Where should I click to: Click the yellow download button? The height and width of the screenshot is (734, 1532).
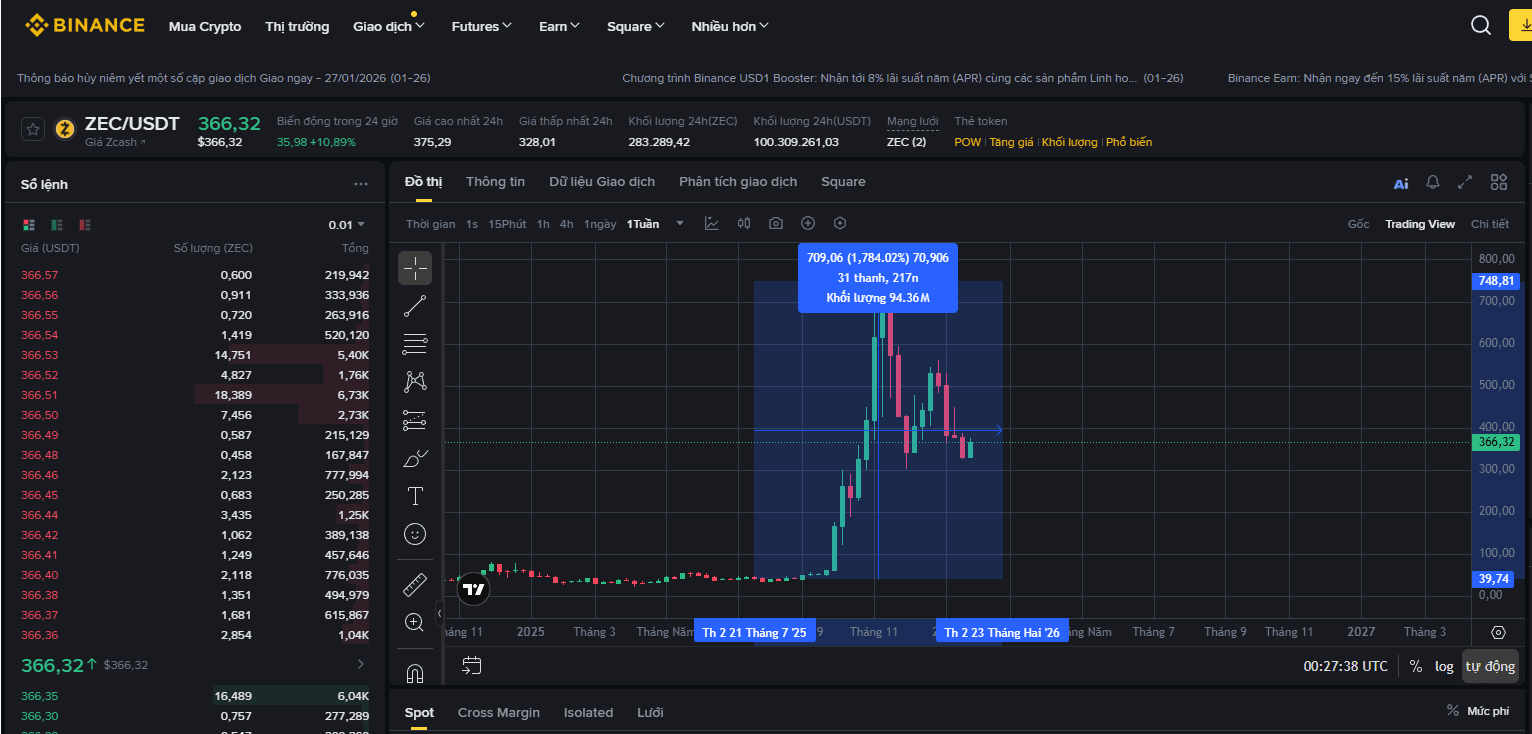pyautogui.click(x=1520, y=26)
